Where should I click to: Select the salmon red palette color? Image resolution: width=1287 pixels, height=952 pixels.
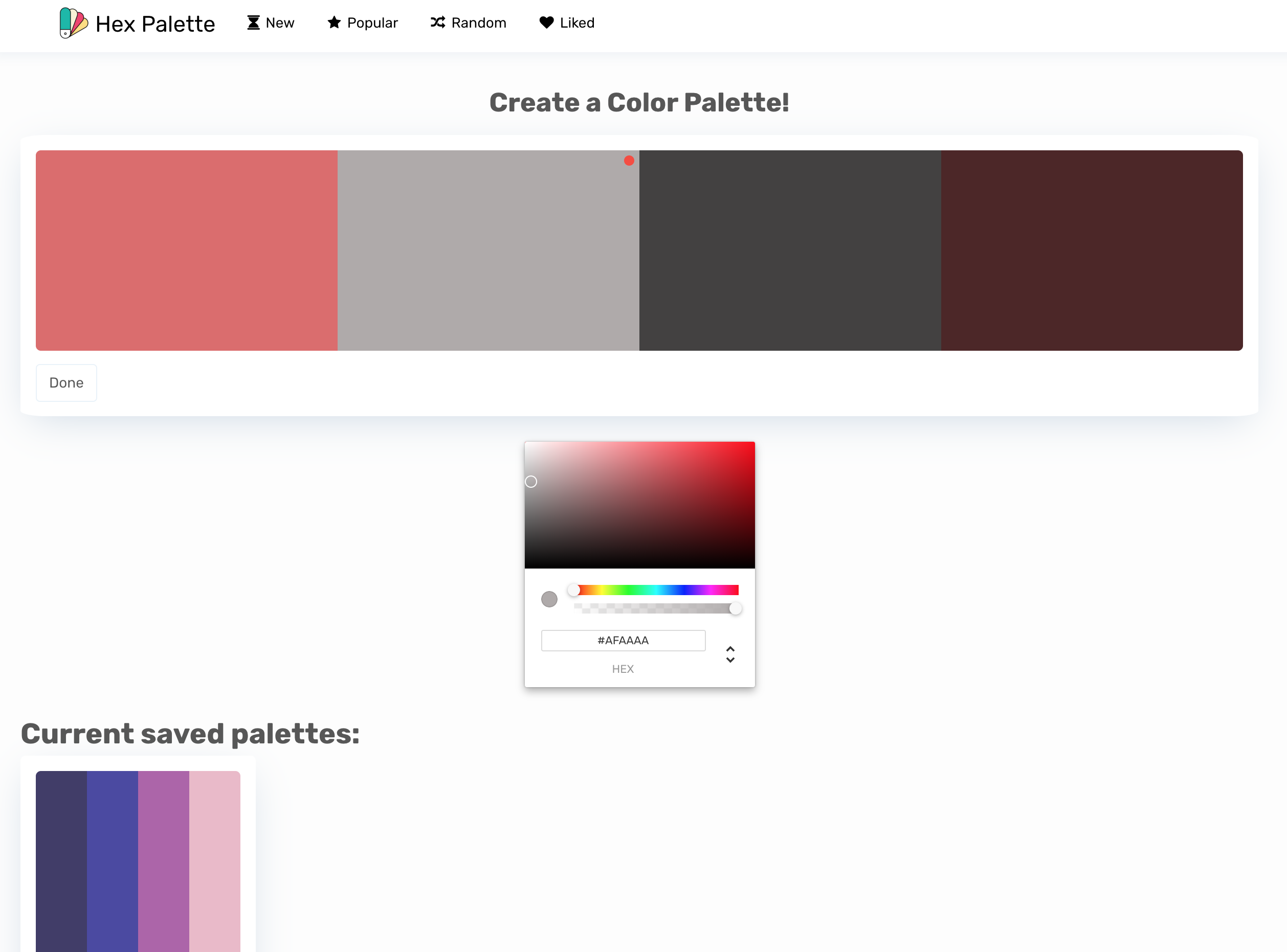click(x=186, y=250)
